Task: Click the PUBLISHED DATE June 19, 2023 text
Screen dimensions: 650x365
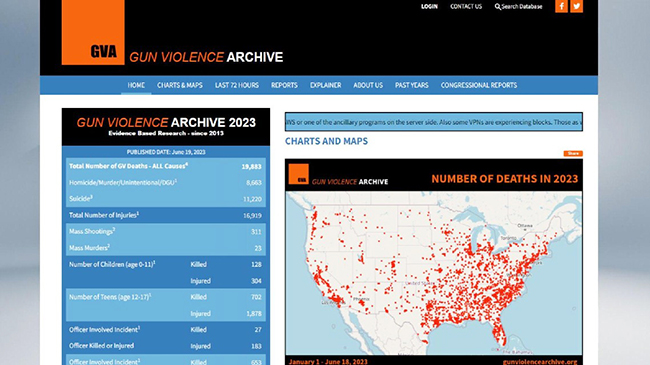Action: tap(166, 152)
